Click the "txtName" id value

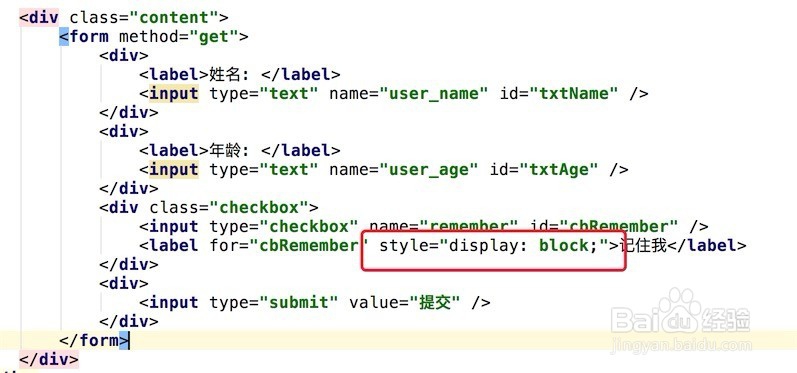(x=574, y=94)
